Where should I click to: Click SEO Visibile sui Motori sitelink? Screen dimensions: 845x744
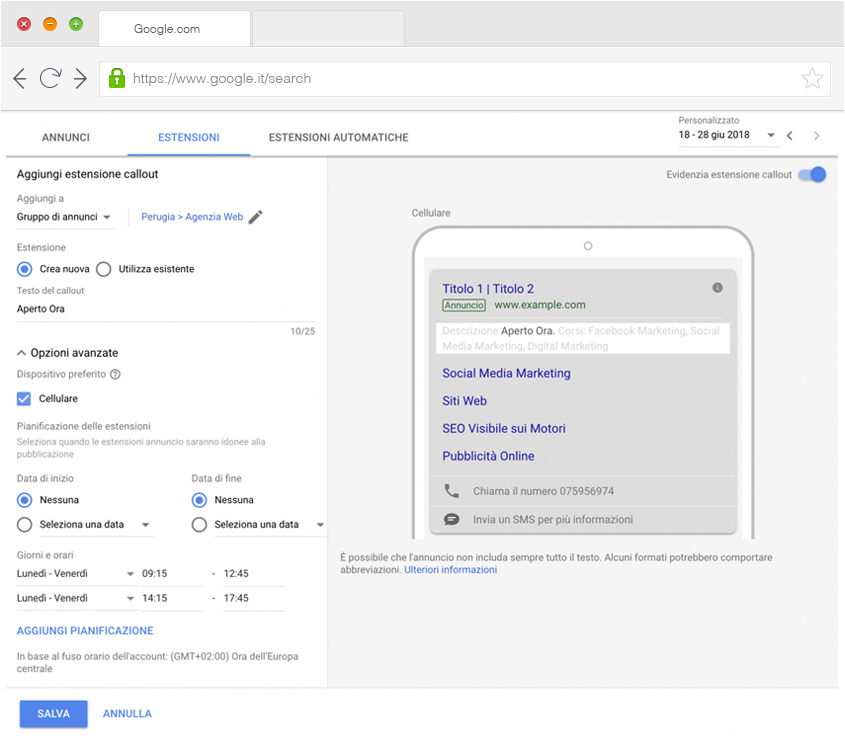pyautogui.click(x=504, y=428)
